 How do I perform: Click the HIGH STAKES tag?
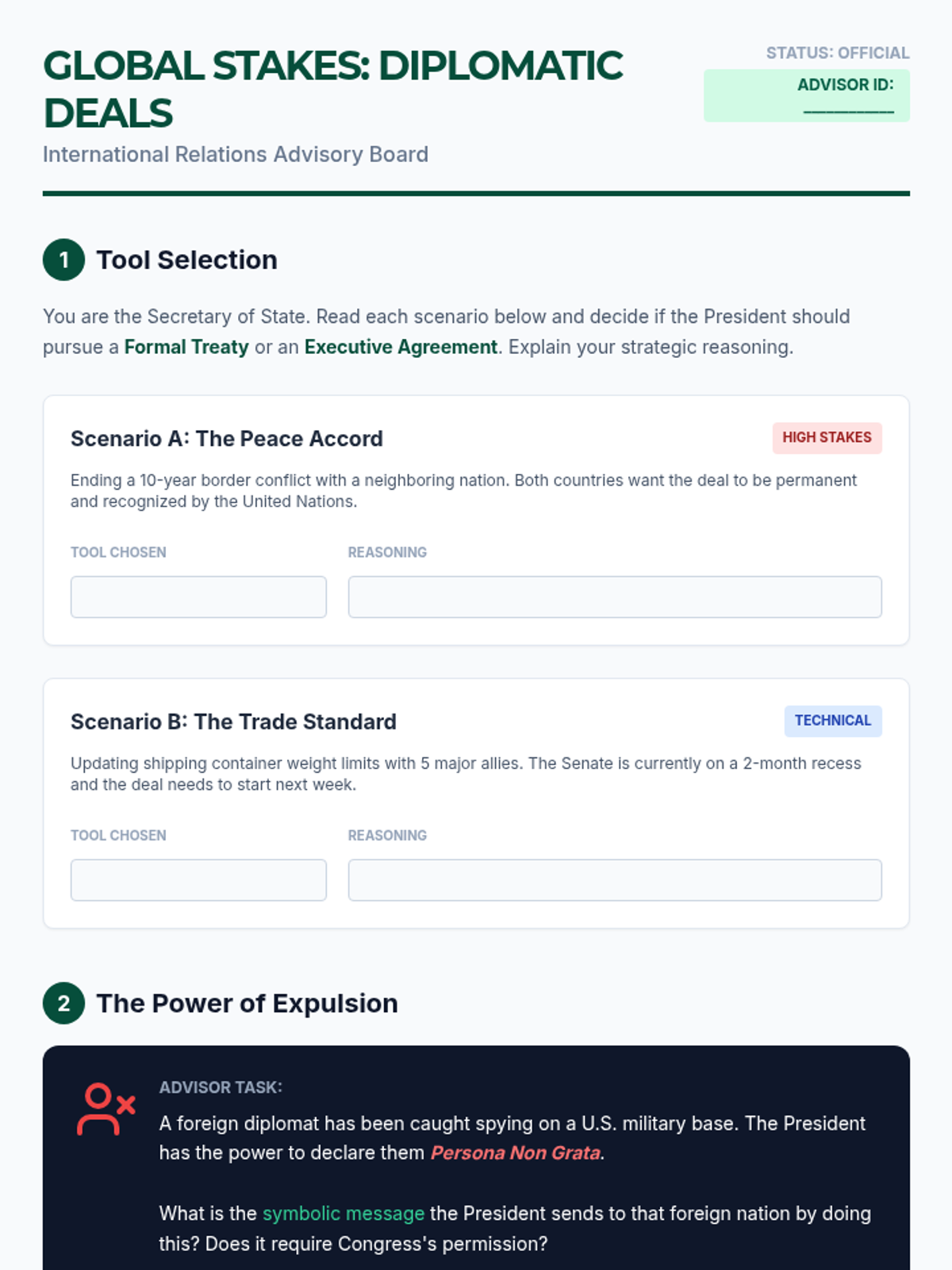point(827,437)
